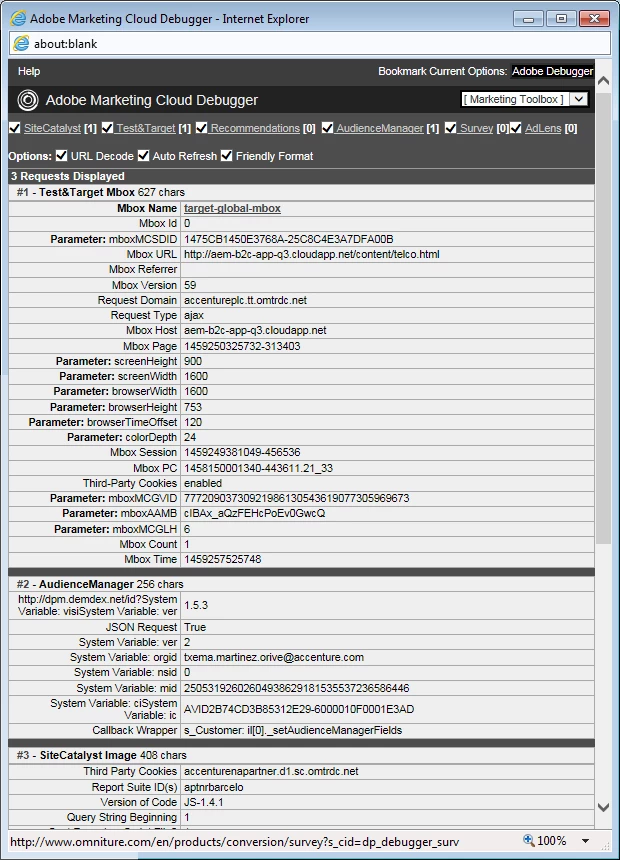Click the Mbox PC value 1458150001340-443611.21_33
620x860 pixels.
click(x=258, y=468)
